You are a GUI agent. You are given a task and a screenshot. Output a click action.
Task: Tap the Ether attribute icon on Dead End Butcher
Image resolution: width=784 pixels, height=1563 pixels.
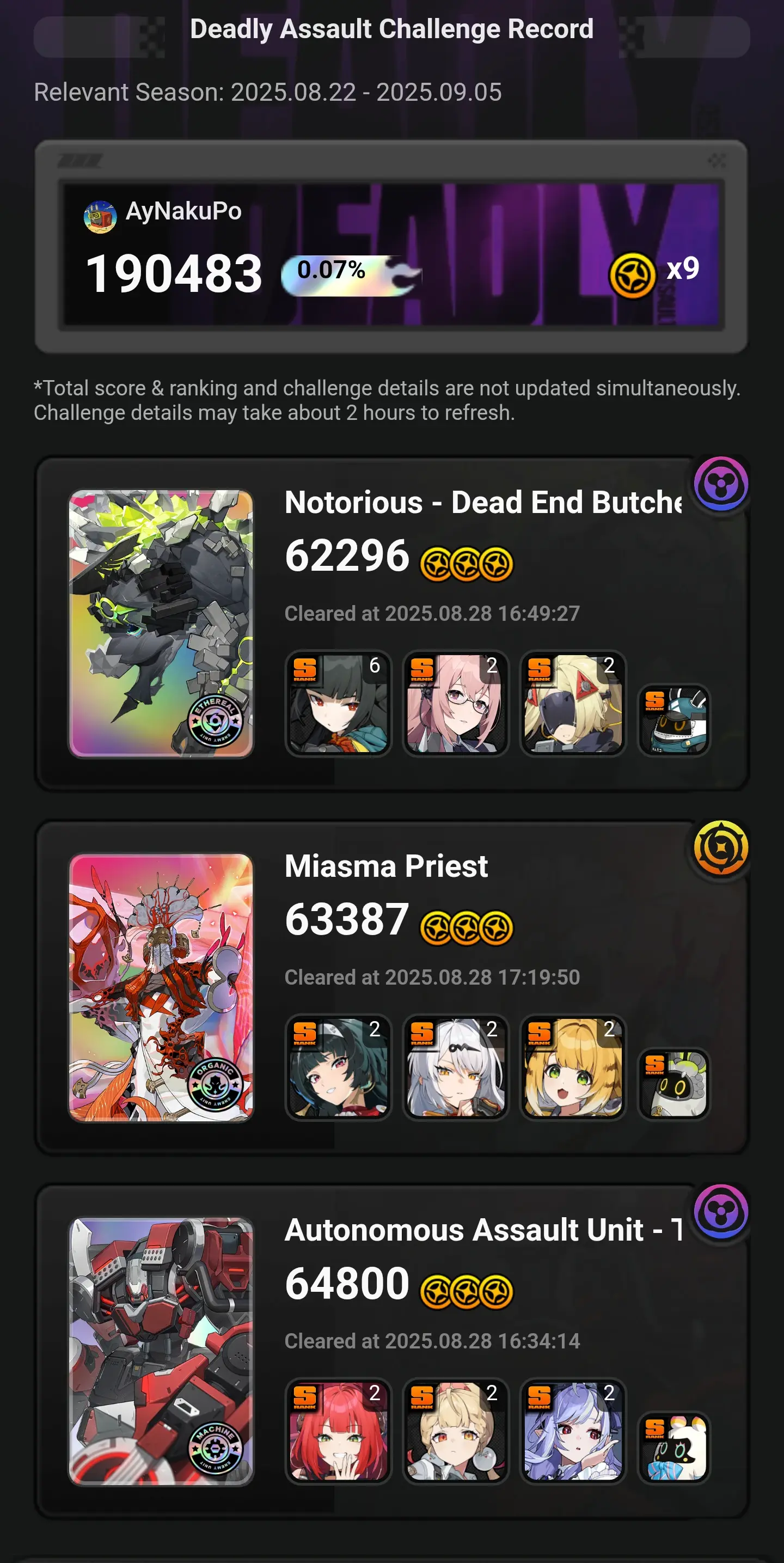(x=721, y=484)
